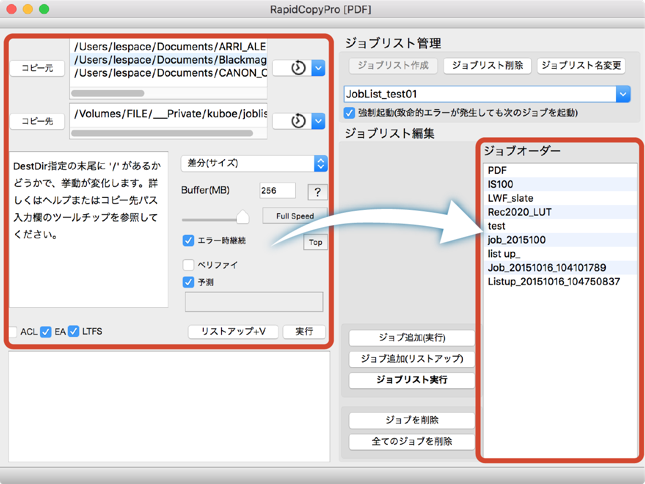
Task: Select job_2015100 in job list
Action: 561,240
